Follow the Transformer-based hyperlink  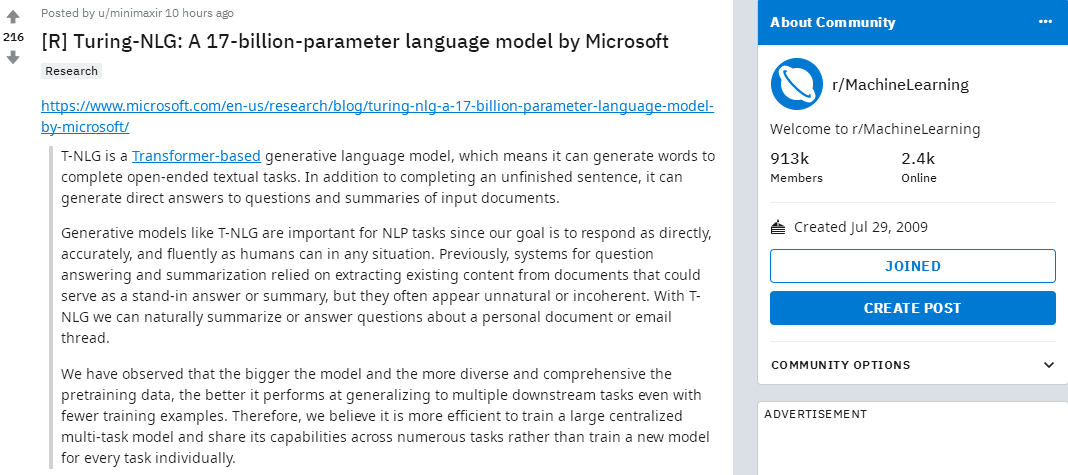click(x=196, y=156)
